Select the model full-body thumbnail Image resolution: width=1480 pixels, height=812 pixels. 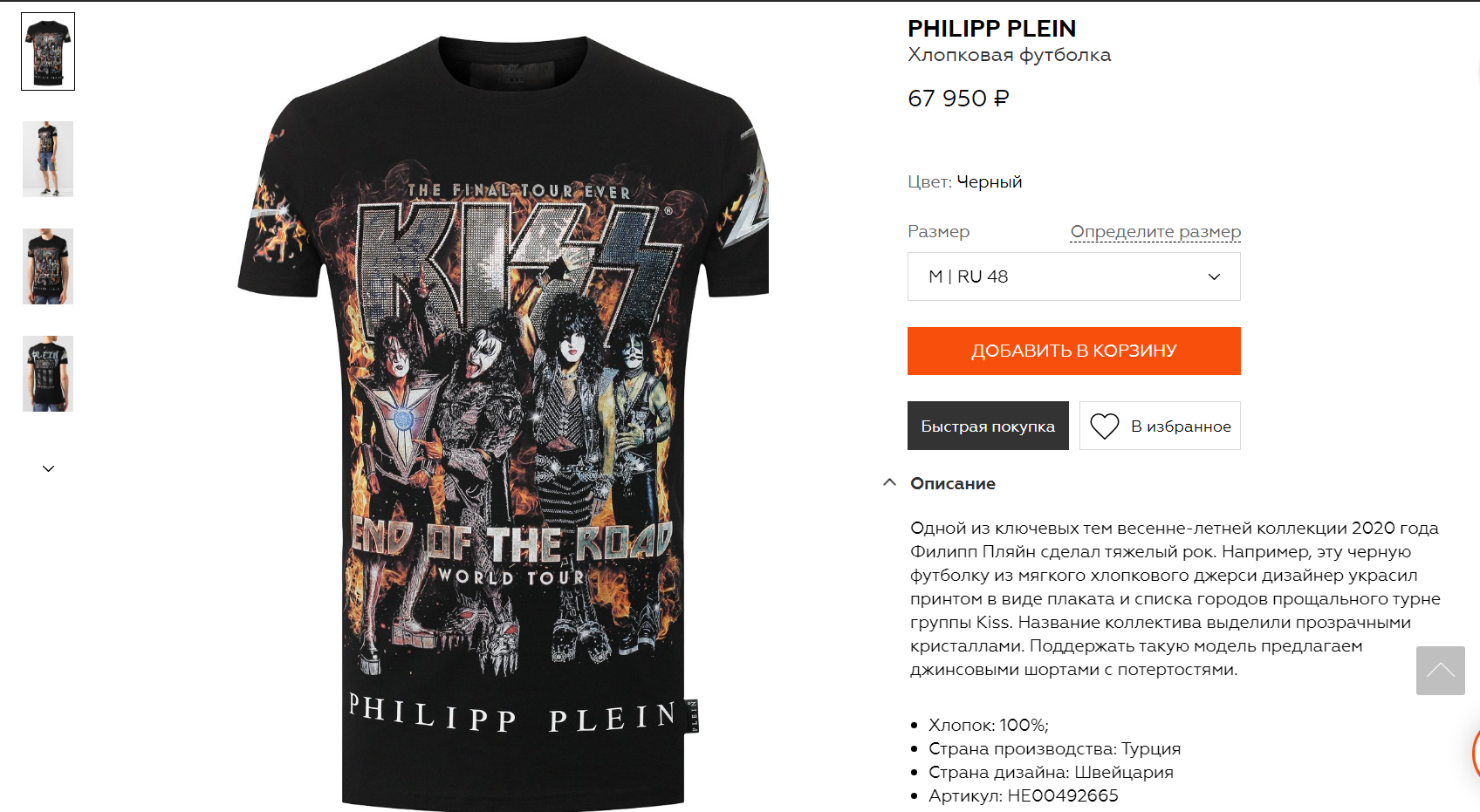click(x=48, y=159)
